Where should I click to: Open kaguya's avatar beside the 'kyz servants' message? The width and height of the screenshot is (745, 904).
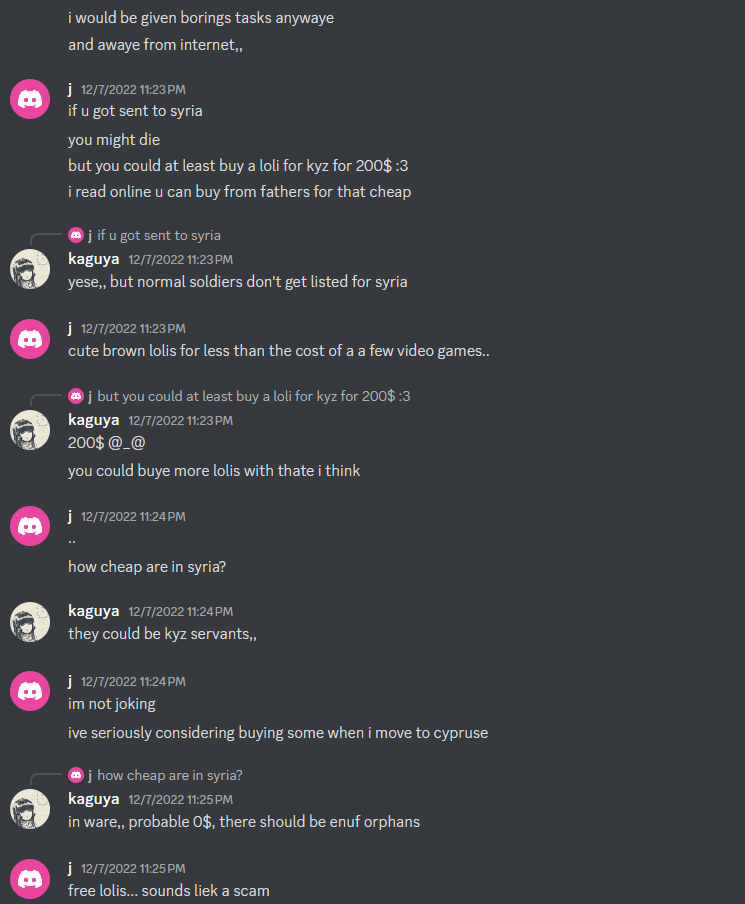point(30,622)
